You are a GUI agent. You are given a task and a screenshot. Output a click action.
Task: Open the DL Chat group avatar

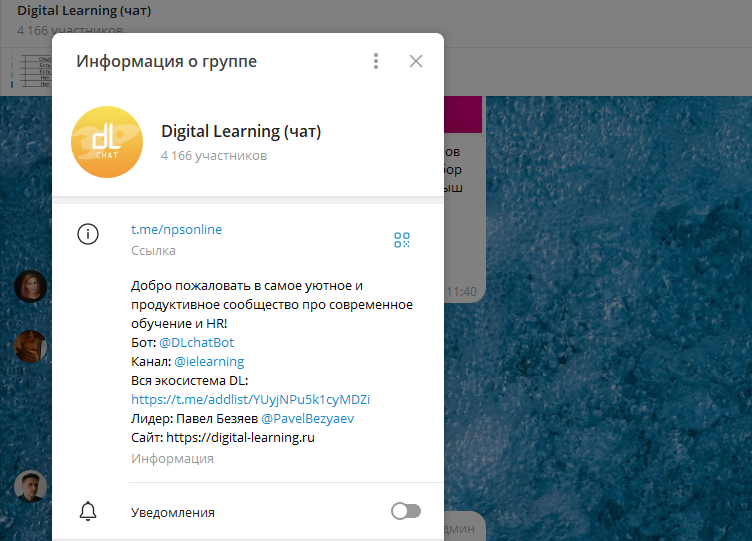coord(107,142)
